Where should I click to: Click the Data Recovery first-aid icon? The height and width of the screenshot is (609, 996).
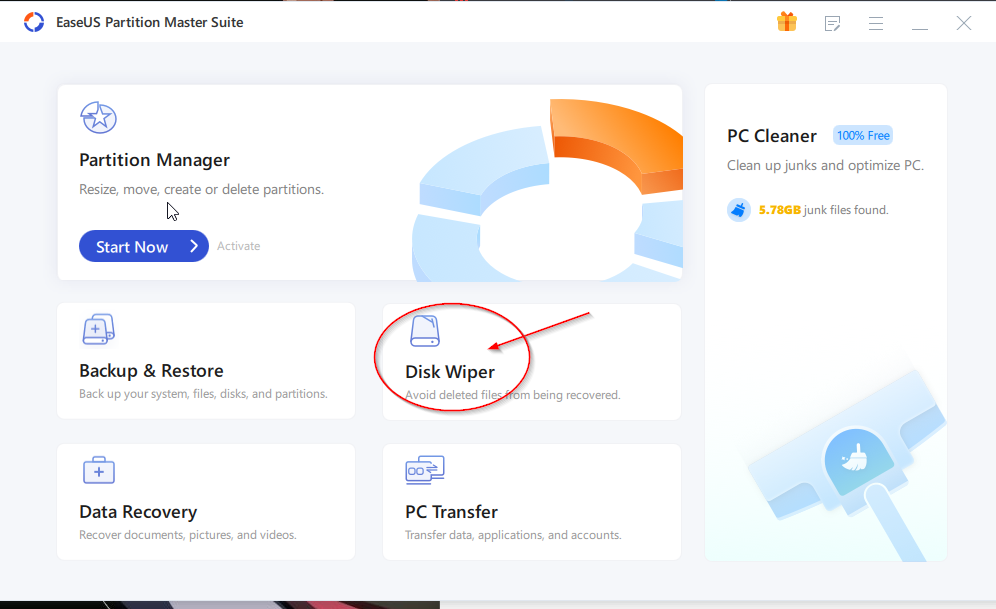[x=98, y=471]
